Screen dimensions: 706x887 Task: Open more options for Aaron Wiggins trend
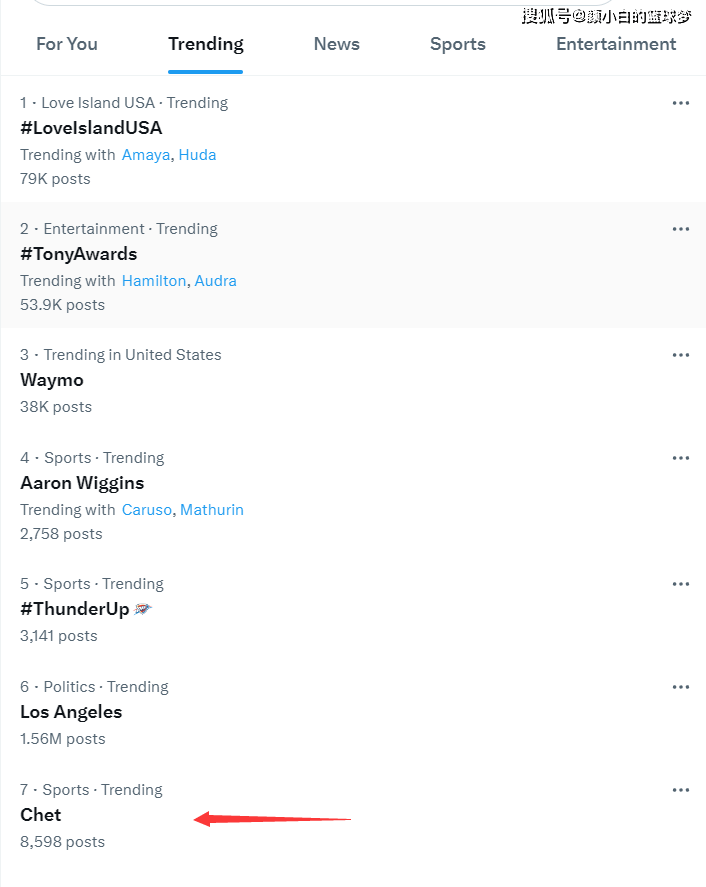681,458
